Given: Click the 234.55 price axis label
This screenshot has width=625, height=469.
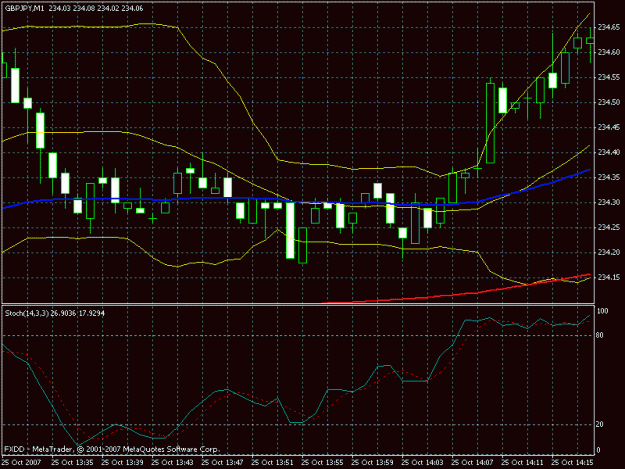Looking at the screenshot, I should 609,77.
